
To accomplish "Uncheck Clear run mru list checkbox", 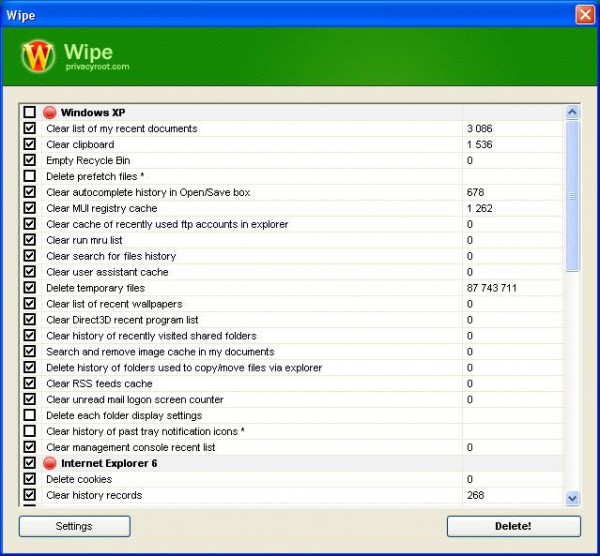I will [x=29, y=240].
